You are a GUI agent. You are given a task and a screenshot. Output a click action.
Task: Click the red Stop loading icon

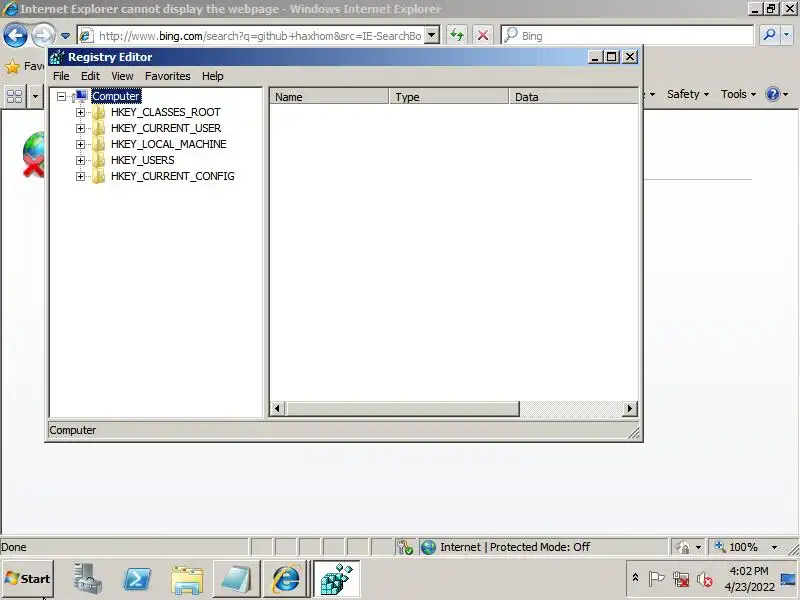click(x=482, y=35)
